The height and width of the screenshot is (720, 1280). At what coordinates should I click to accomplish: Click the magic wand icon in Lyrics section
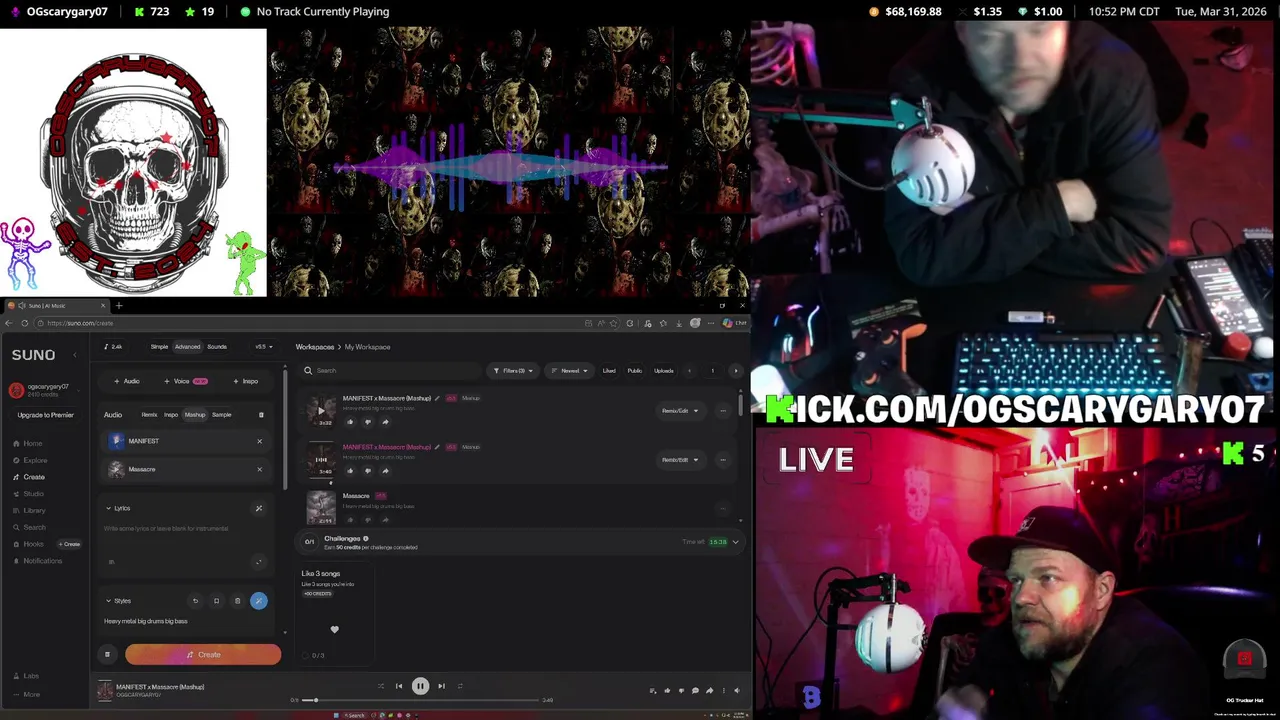[x=258, y=508]
